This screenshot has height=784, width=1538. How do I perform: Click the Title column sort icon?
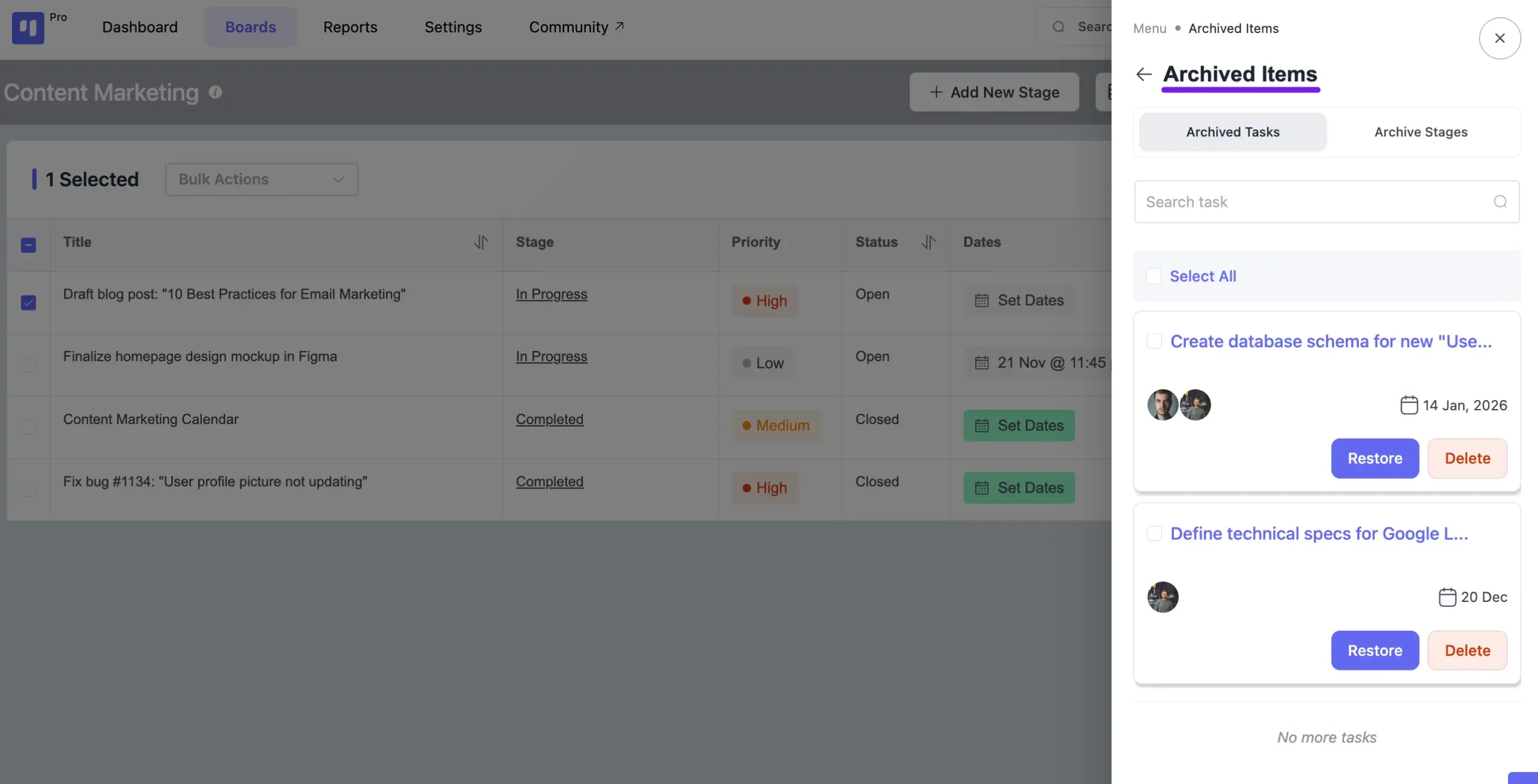point(481,242)
